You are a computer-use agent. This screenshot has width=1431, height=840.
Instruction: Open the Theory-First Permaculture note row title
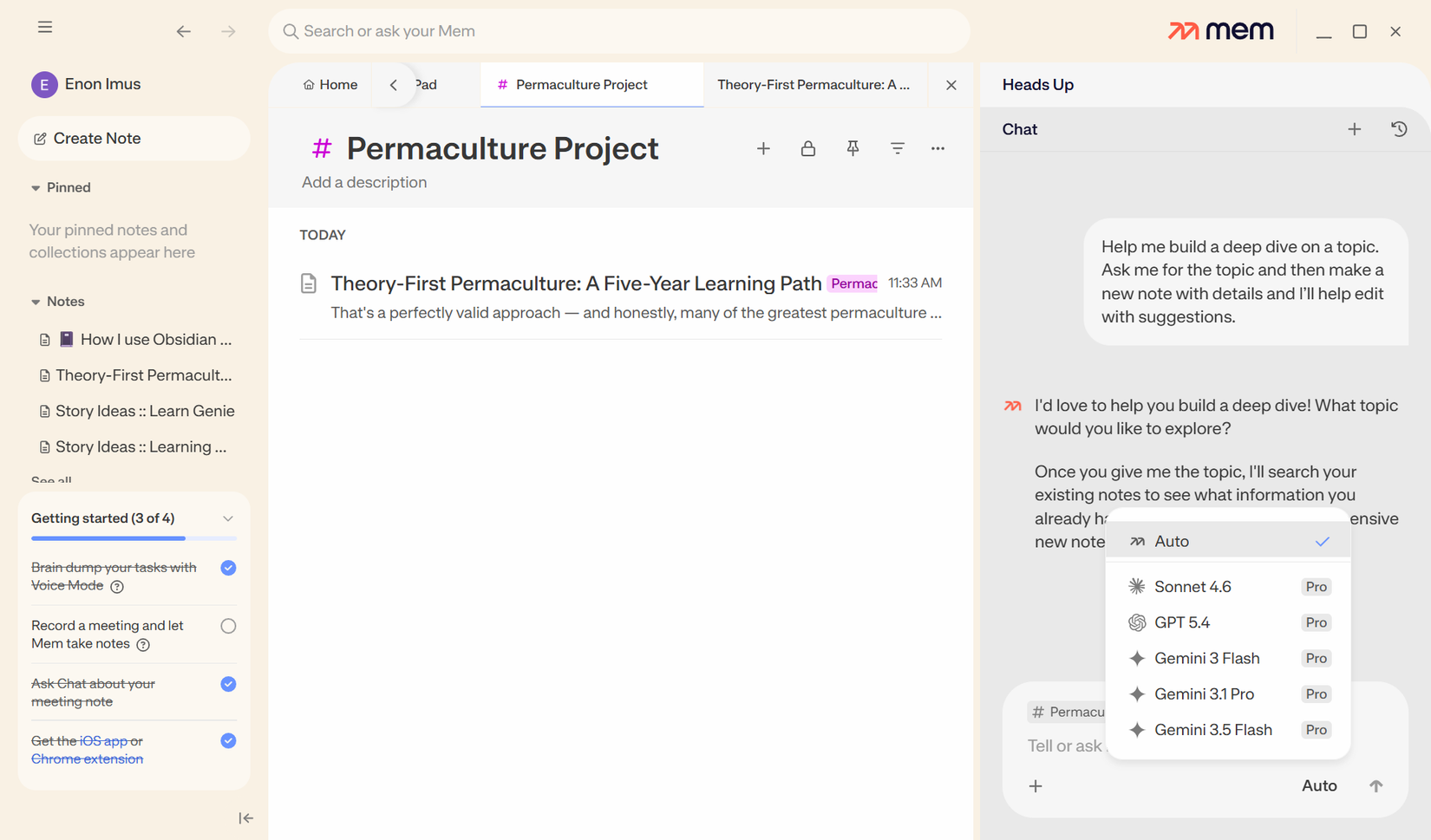pyautogui.click(x=576, y=283)
